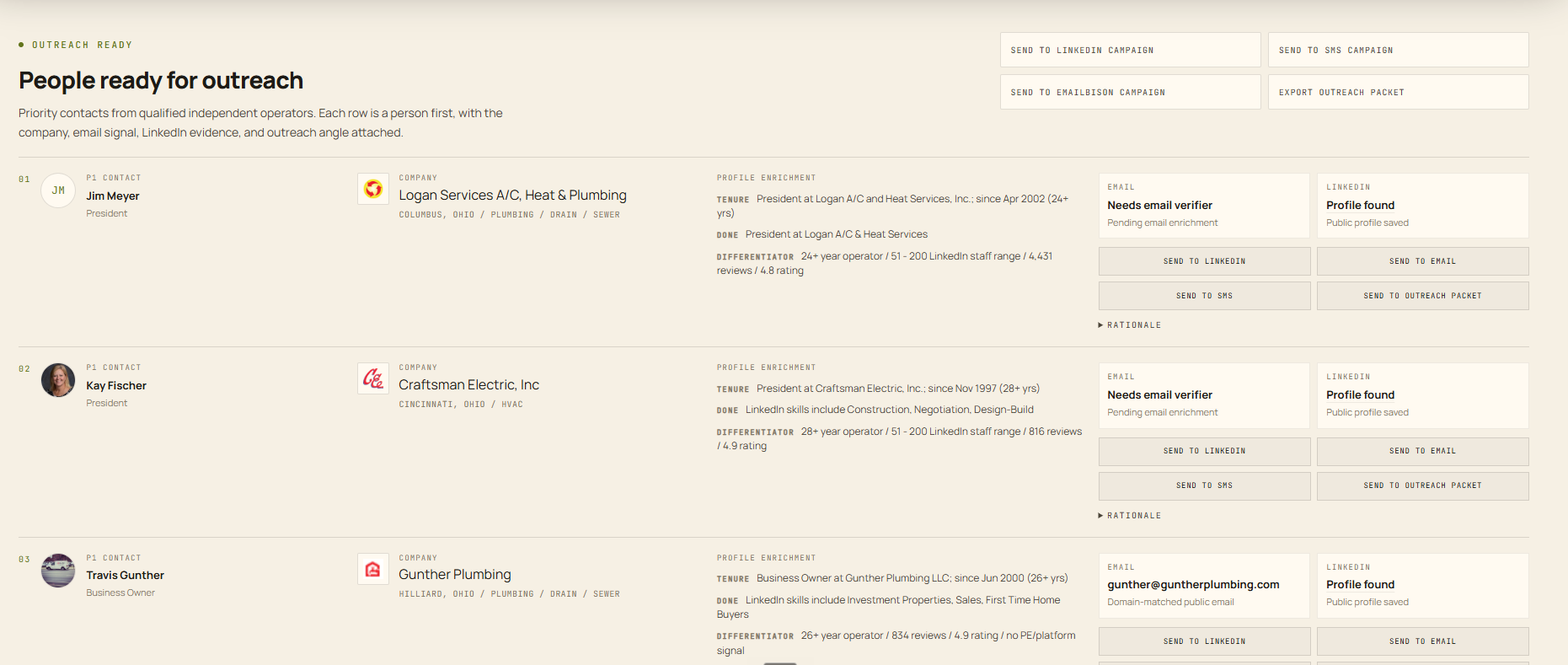Send Travis Gunther to Email

pyautogui.click(x=1422, y=641)
